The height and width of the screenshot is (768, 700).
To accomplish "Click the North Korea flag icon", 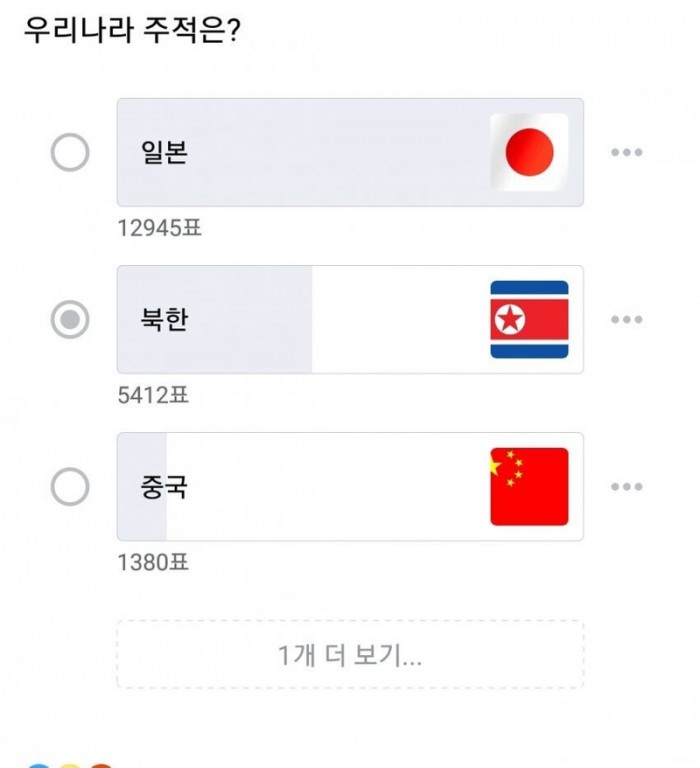I will tap(529, 320).
